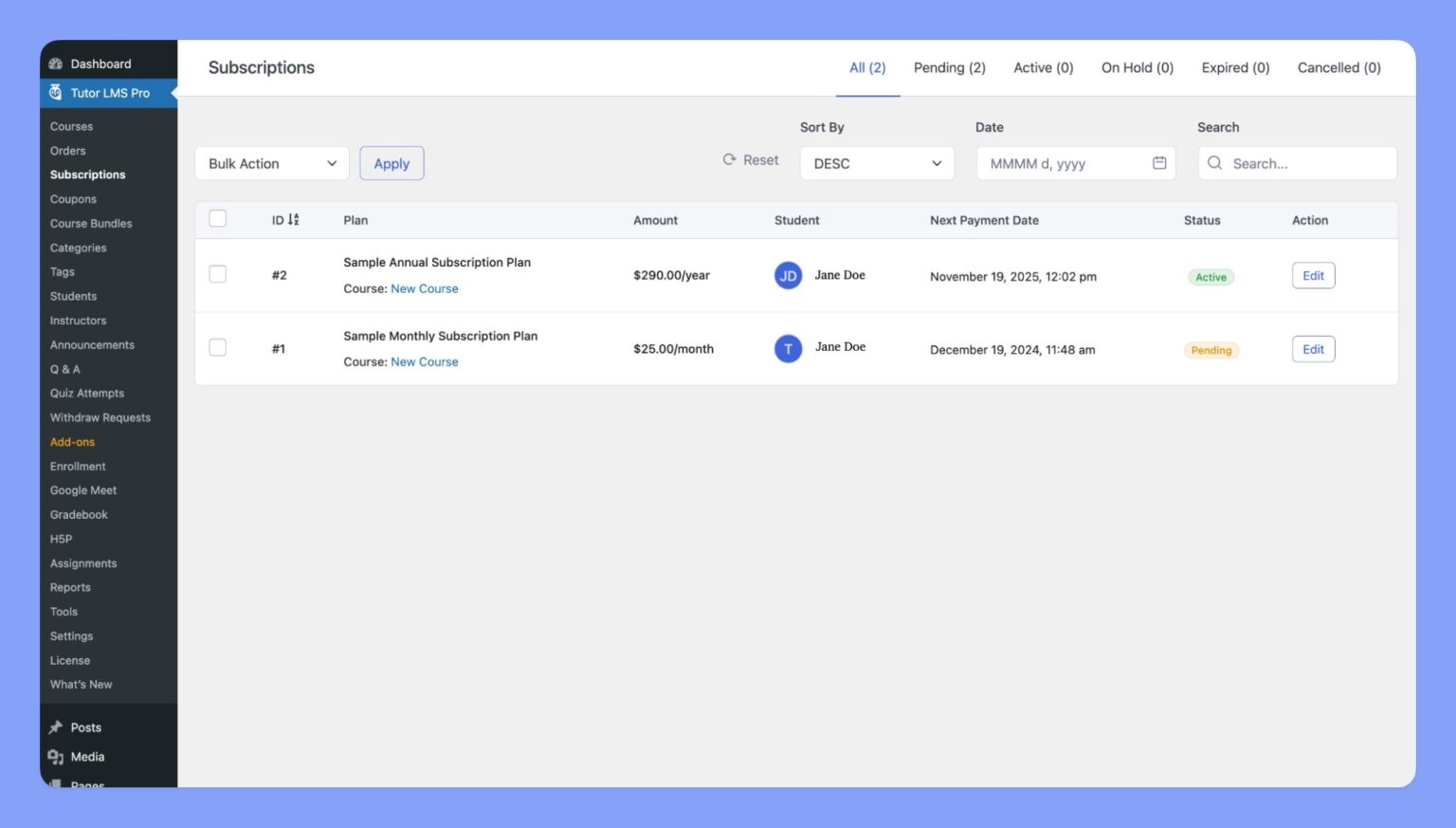Click the Posts pushpin icon
Viewport: 1456px width, 828px height.
56,727
